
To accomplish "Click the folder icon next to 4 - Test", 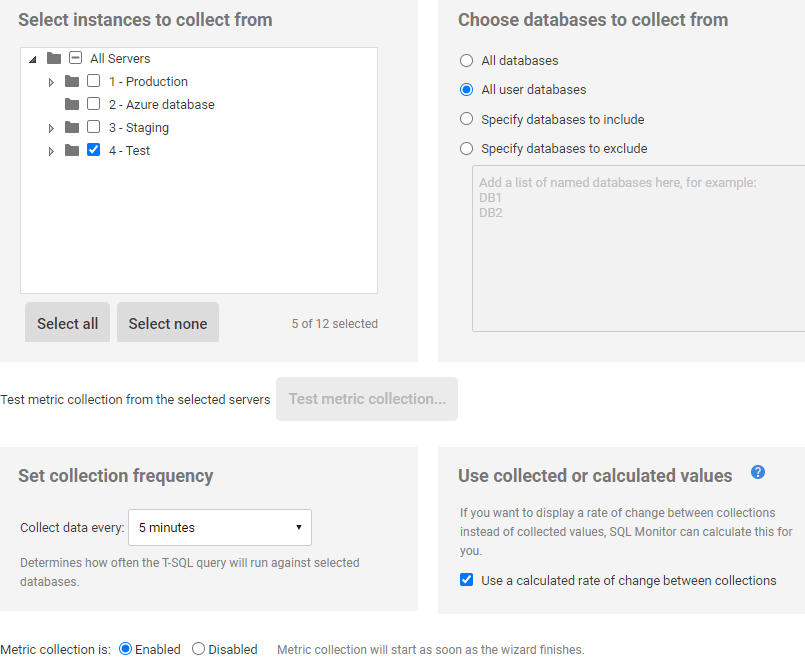I will click(x=71, y=150).
